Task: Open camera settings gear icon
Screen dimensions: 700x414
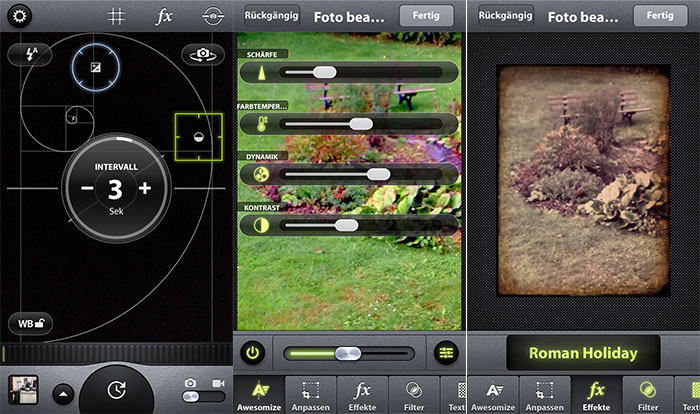Action: (x=19, y=16)
